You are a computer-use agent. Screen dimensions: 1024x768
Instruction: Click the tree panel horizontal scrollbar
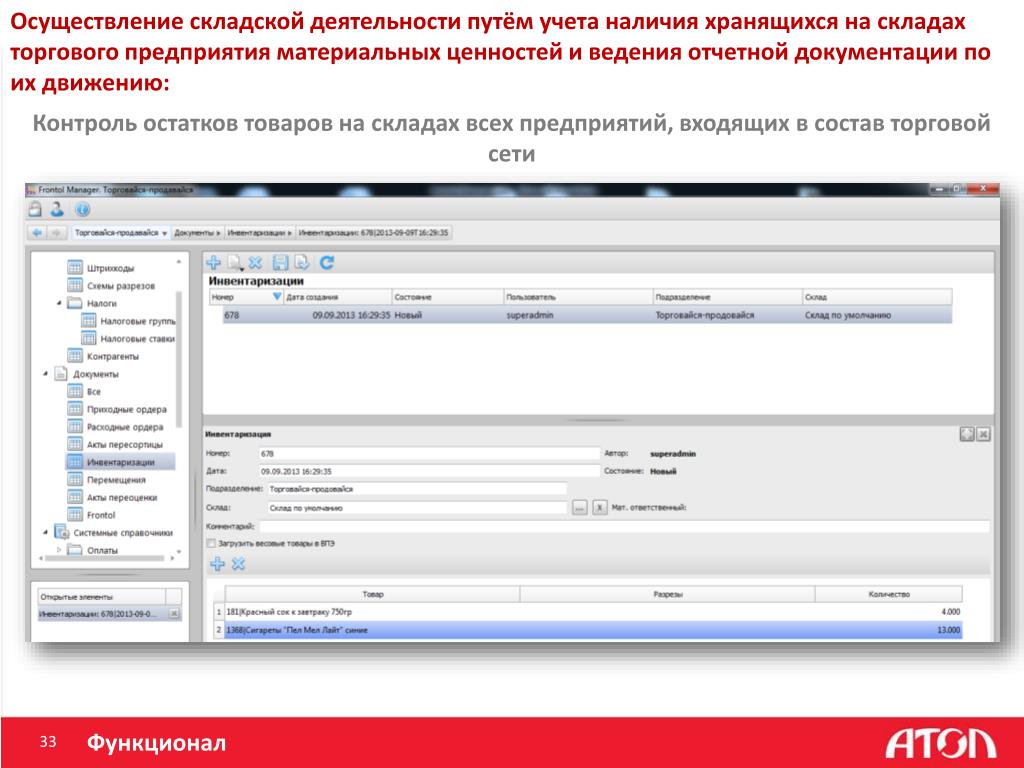pyautogui.click(x=103, y=558)
